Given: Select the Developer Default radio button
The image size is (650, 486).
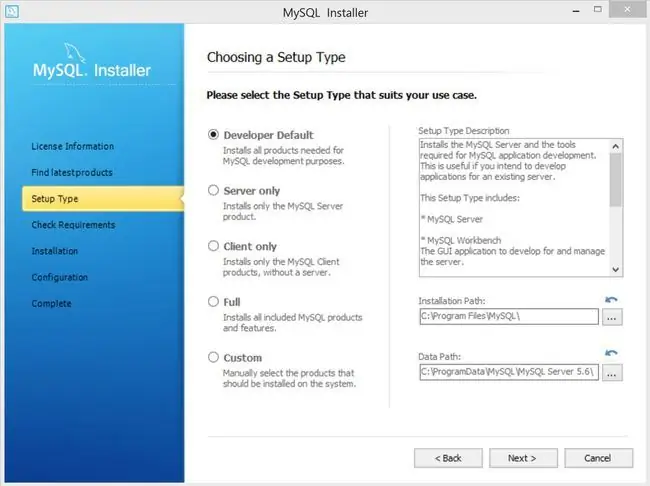Looking at the screenshot, I should [x=213, y=135].
